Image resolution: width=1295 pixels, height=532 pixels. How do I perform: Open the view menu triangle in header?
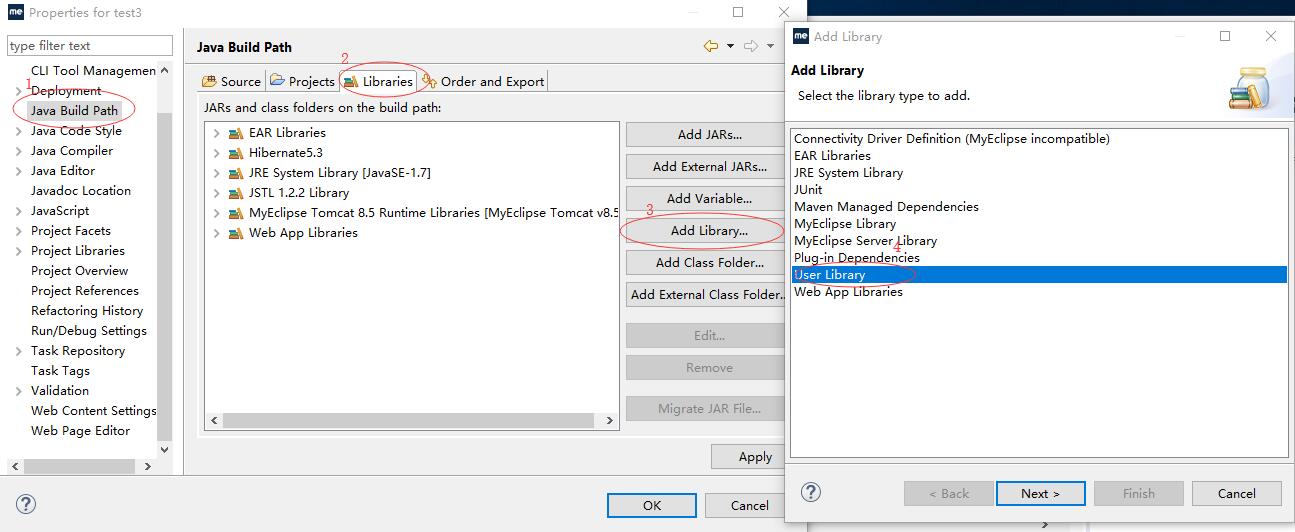coord(770,46)
